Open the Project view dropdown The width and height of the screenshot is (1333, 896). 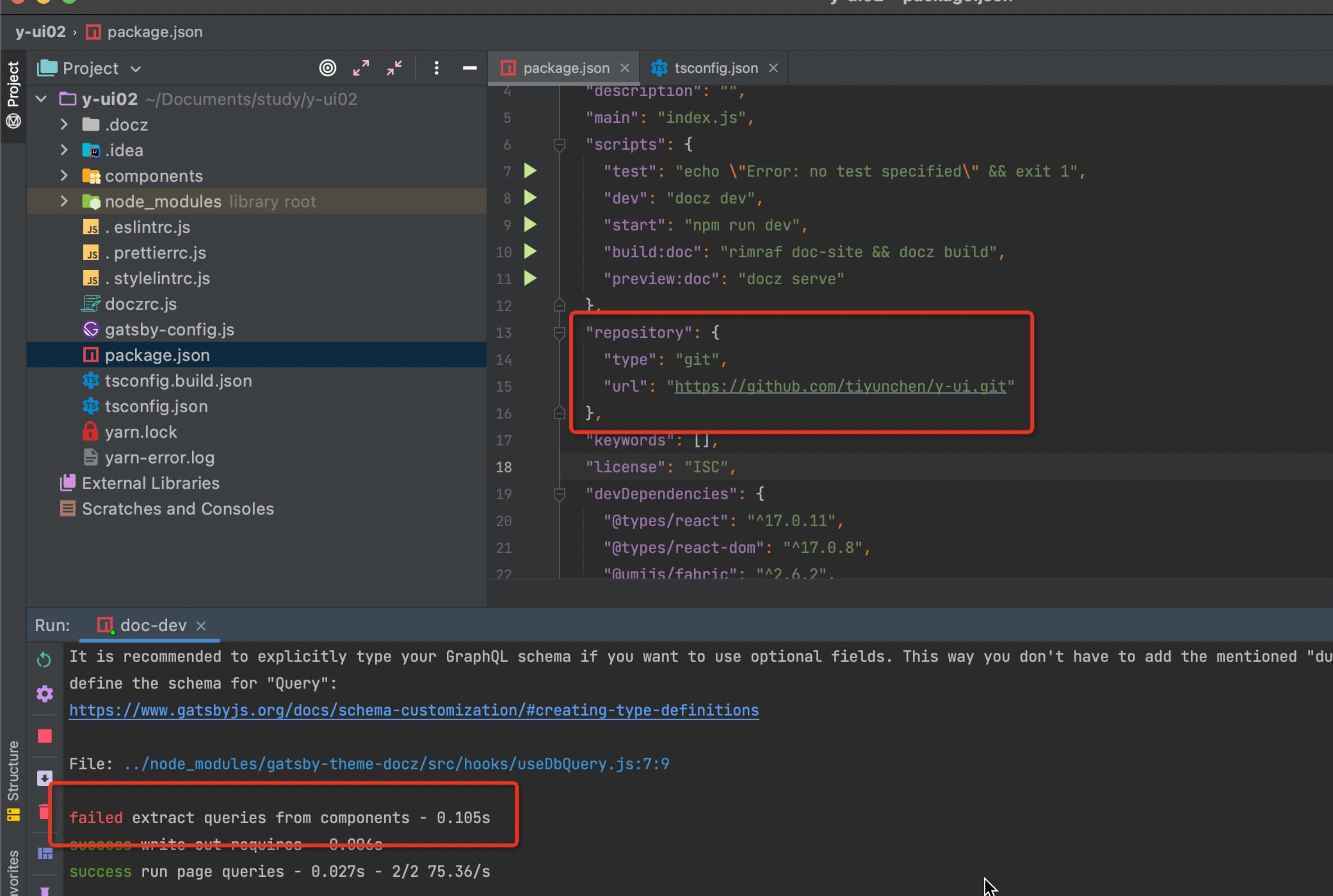click(90, 68)
